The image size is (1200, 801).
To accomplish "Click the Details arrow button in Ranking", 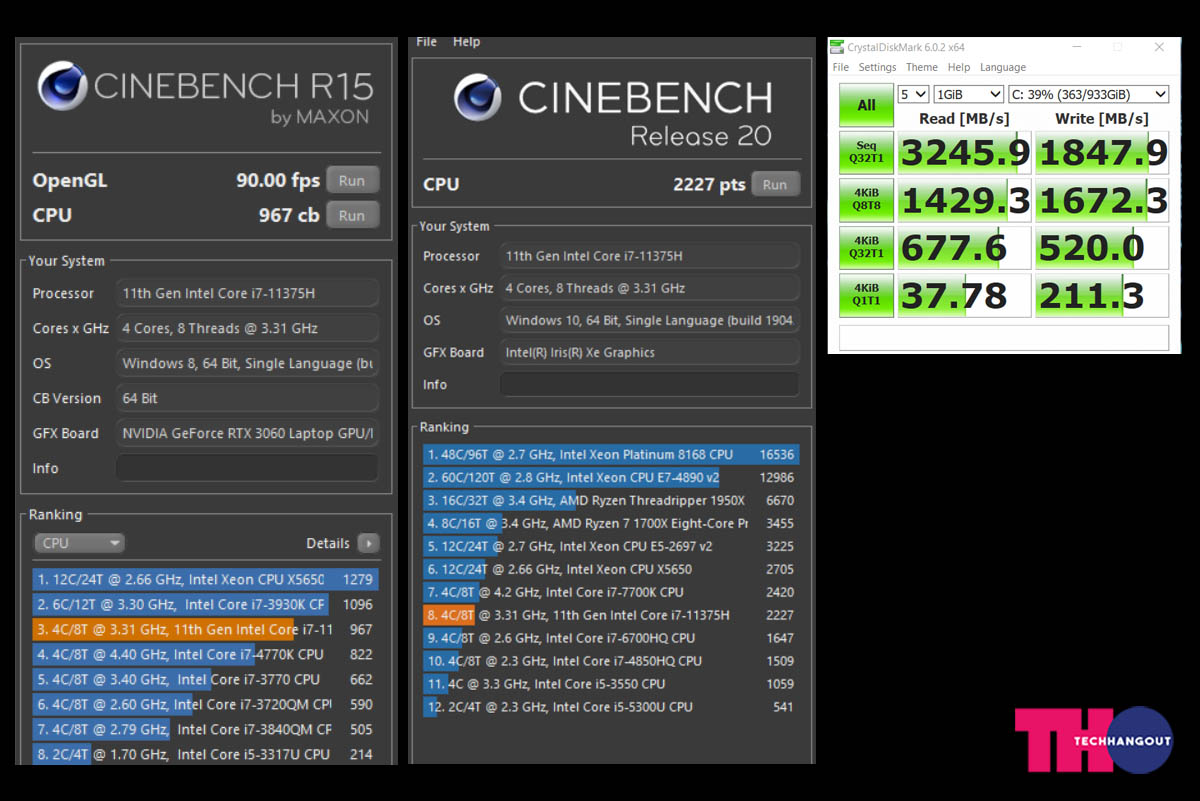I will click(368, 543).
